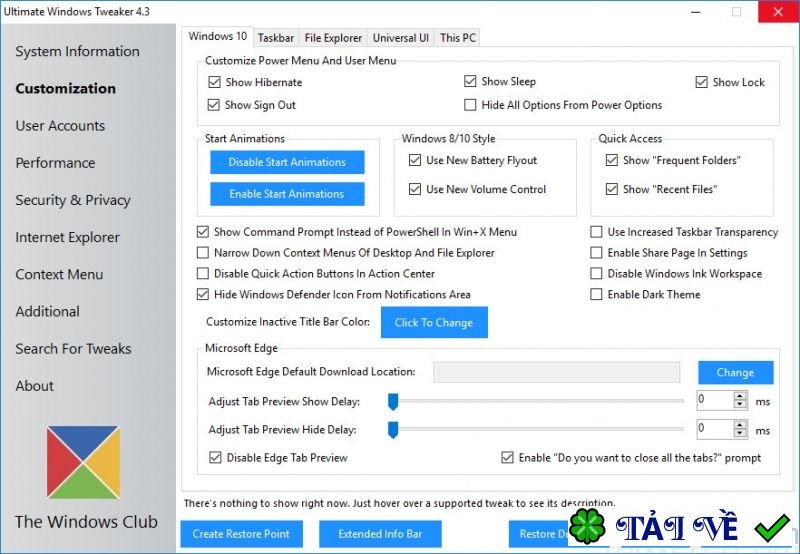Switch to the Universal UI tab
The image size is (800, 554).
tap(401, 38)
